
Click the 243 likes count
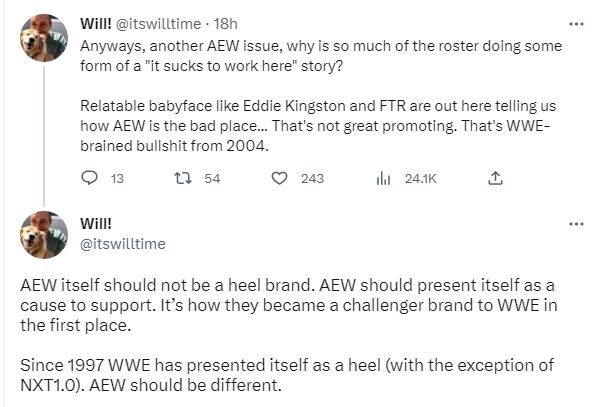(312, 178)
